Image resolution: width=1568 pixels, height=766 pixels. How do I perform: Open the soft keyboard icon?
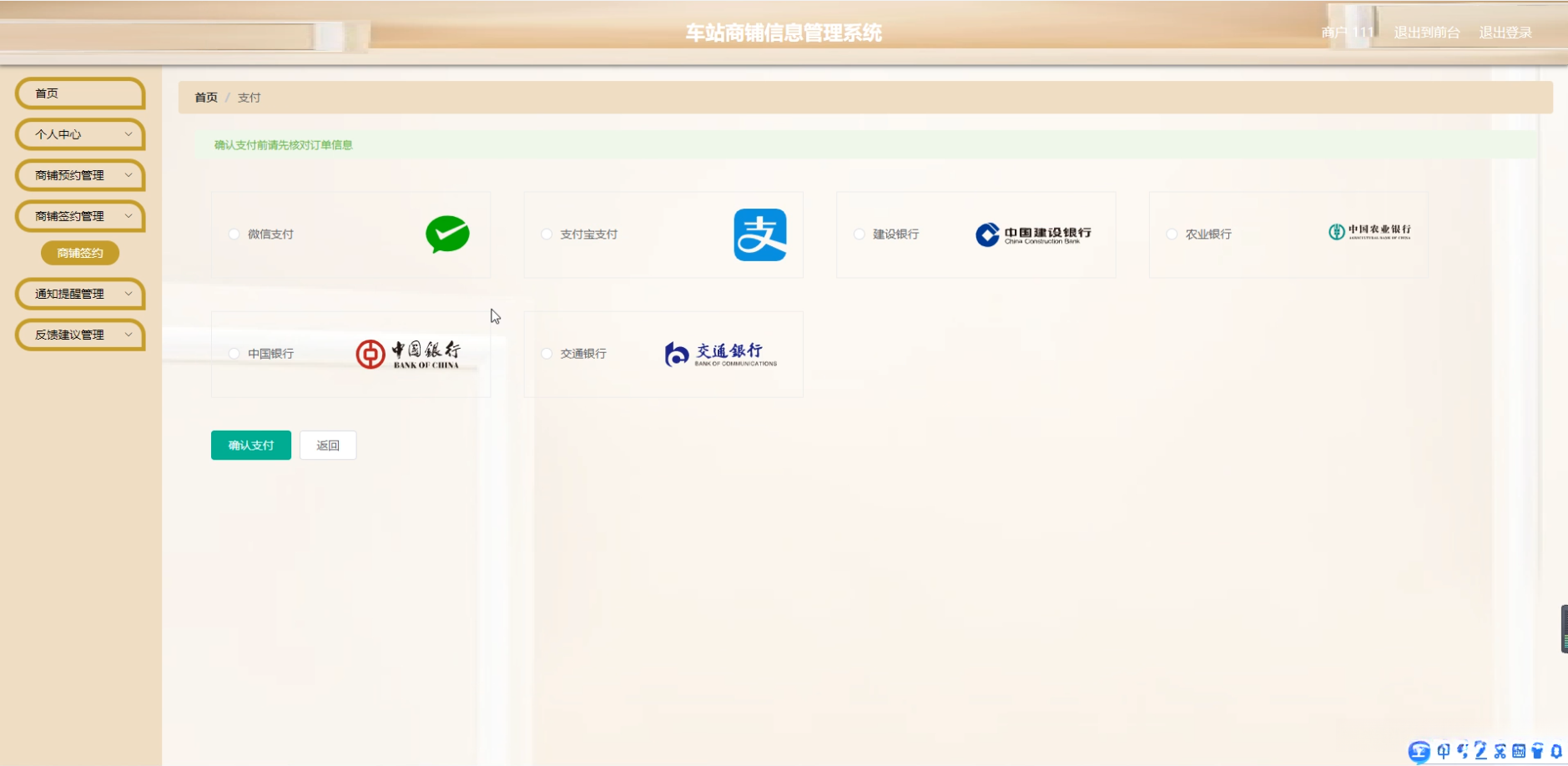pyautogui.click(x=1519, y=751)
